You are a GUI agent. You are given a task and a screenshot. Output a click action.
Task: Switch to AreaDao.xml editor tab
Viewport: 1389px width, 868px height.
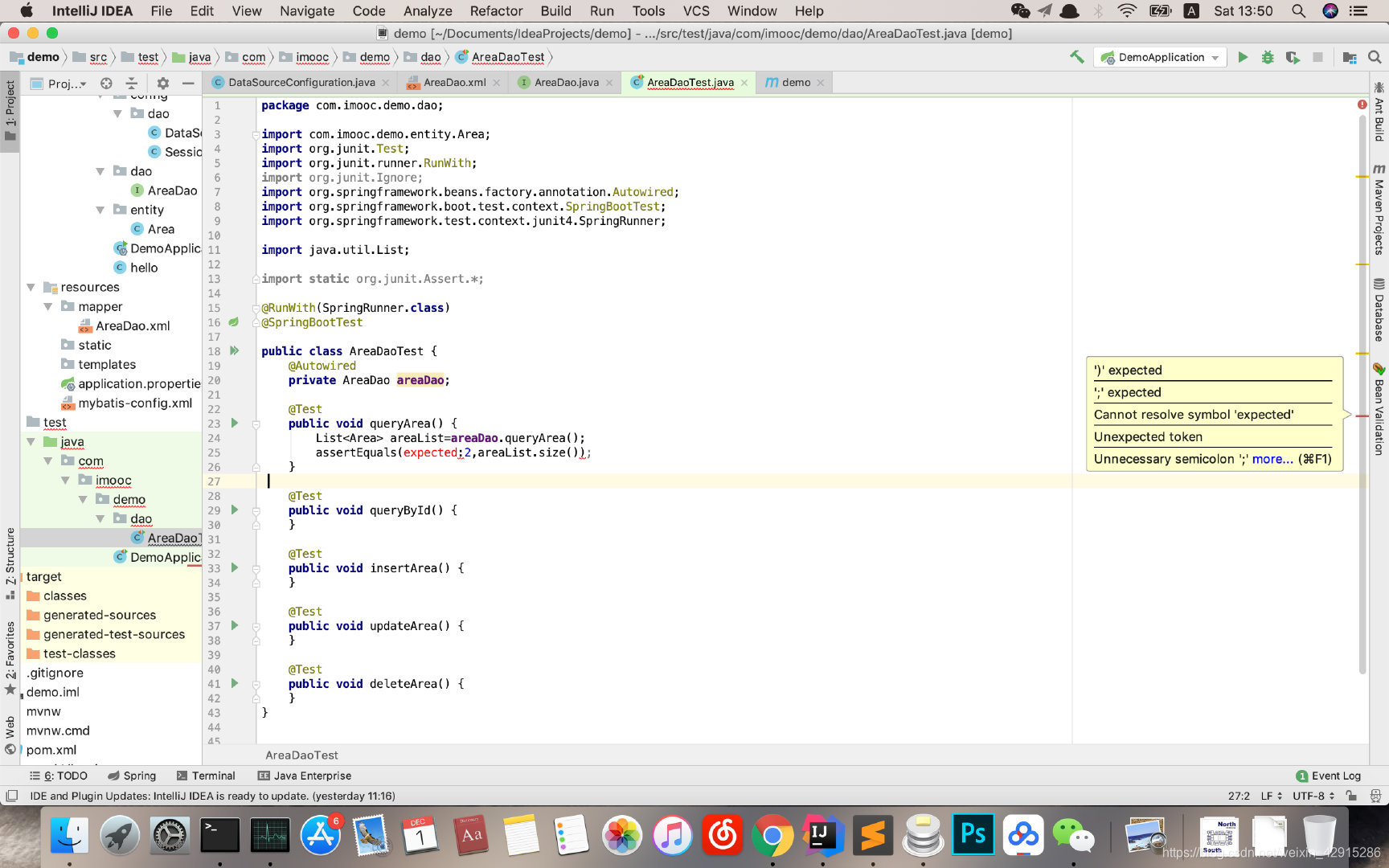454,82
